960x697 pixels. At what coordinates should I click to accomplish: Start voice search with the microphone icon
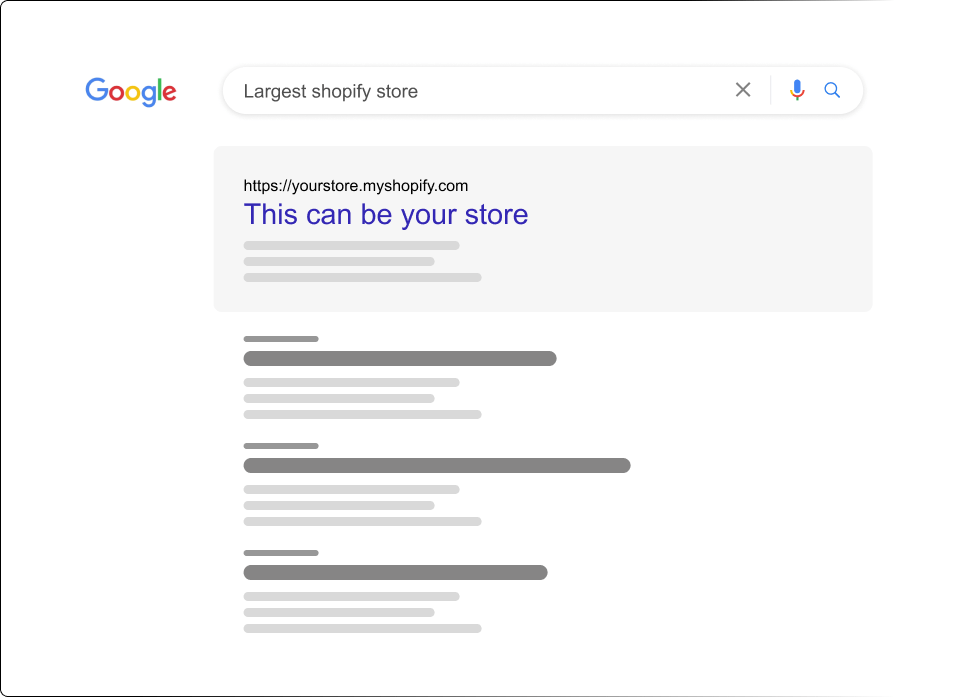click(x=797, y=90)
